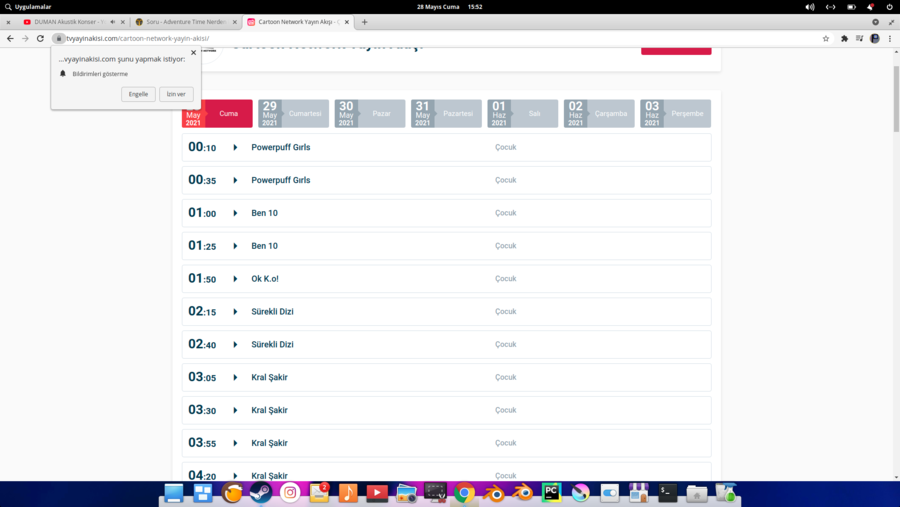This screenshot has width=900, height=507.
Task: Open the Mail app with badge in dock
Action: 319,493
